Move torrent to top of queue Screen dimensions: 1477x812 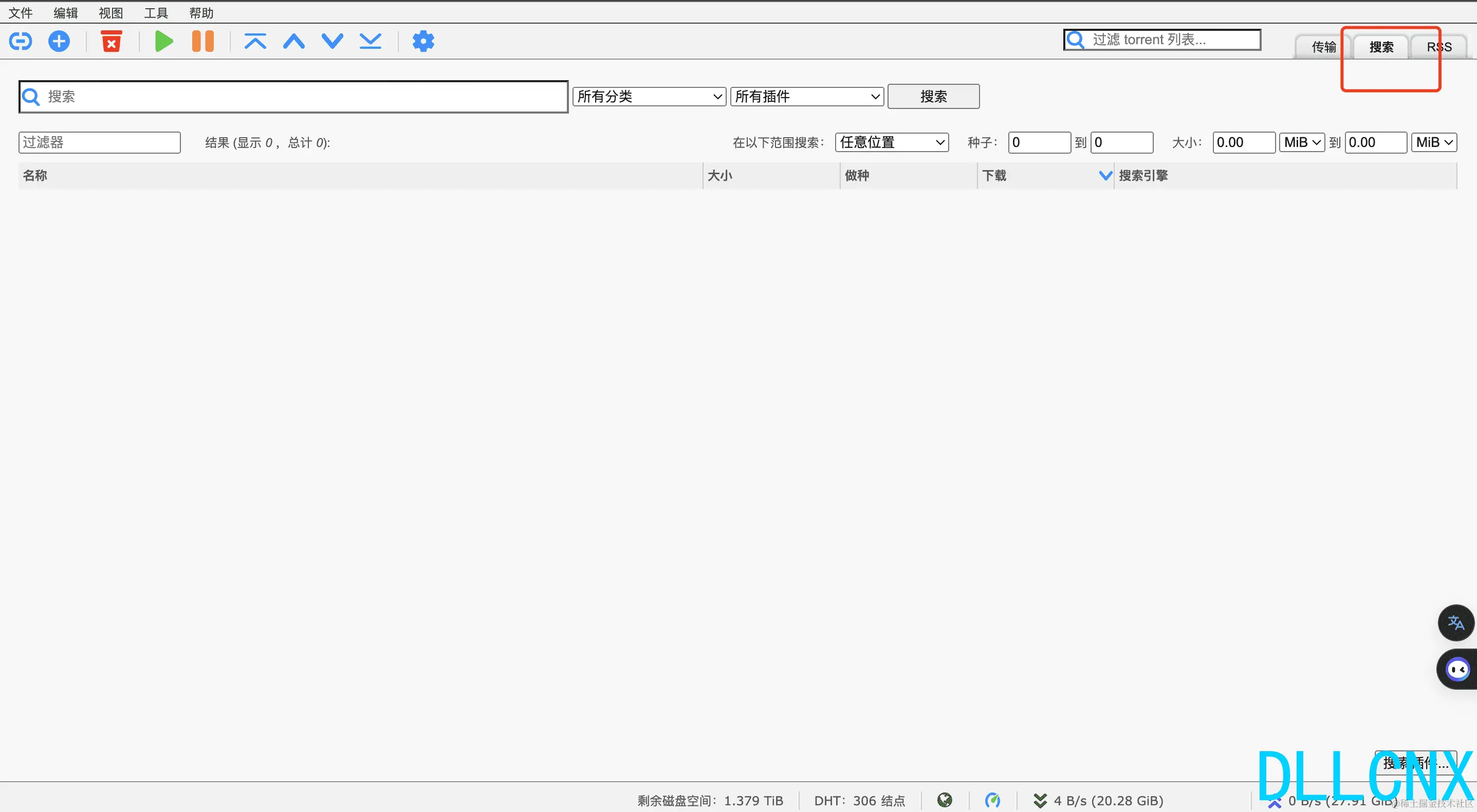(255, 41)
